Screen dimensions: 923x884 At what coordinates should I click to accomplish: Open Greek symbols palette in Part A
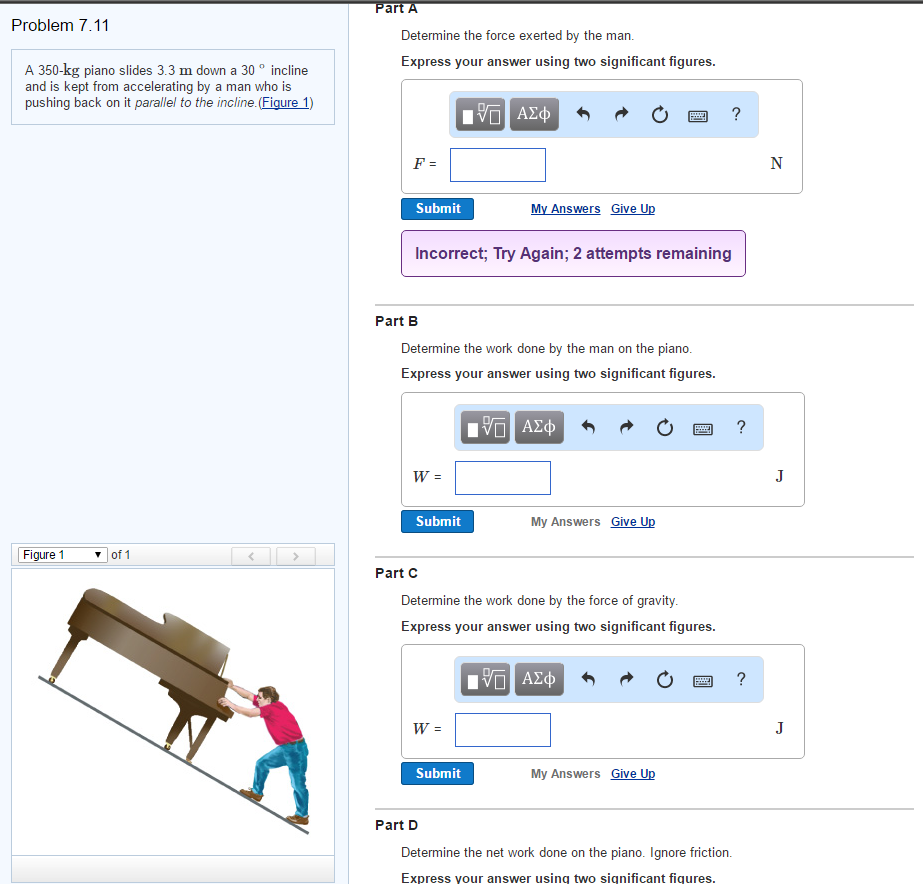533,114
